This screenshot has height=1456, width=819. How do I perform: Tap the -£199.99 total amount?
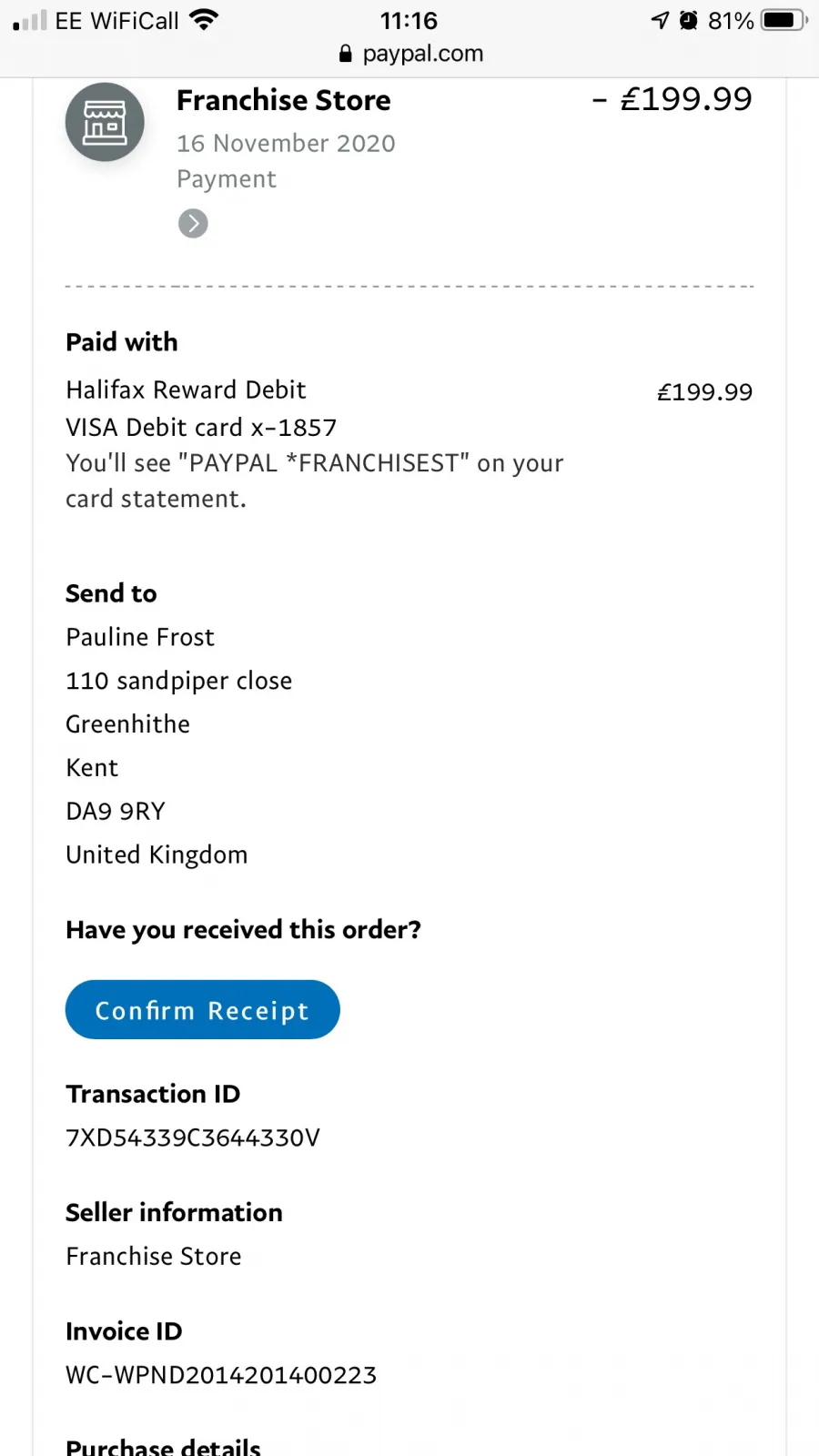(672, 99)
